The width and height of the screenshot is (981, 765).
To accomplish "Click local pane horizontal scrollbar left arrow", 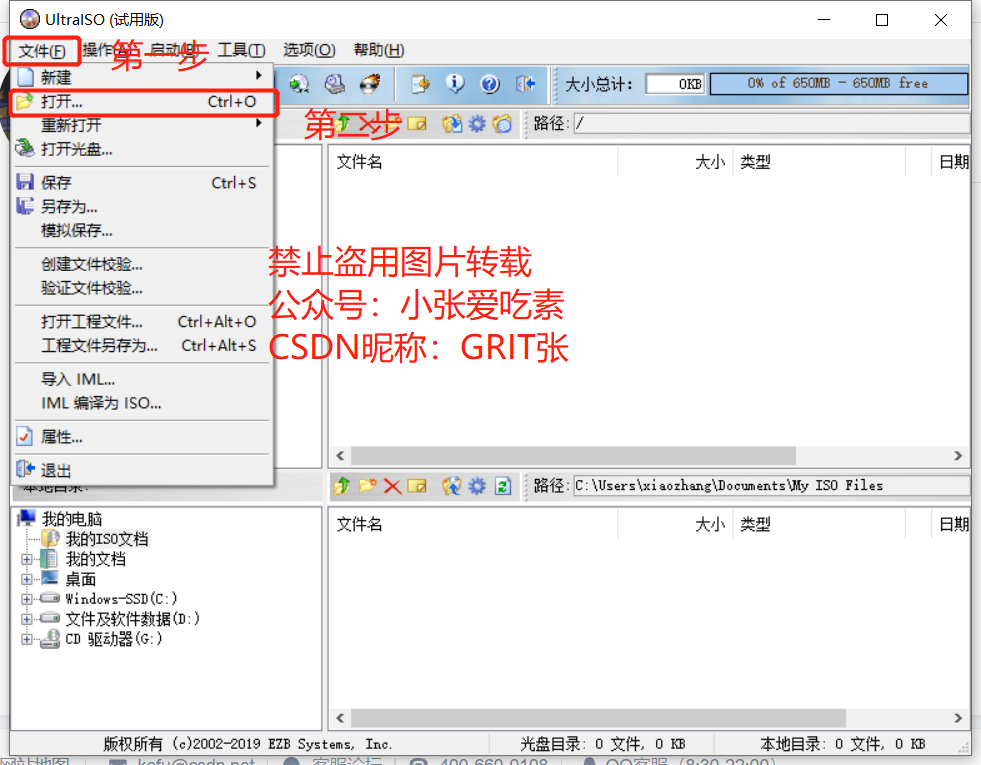I will 340,718.
